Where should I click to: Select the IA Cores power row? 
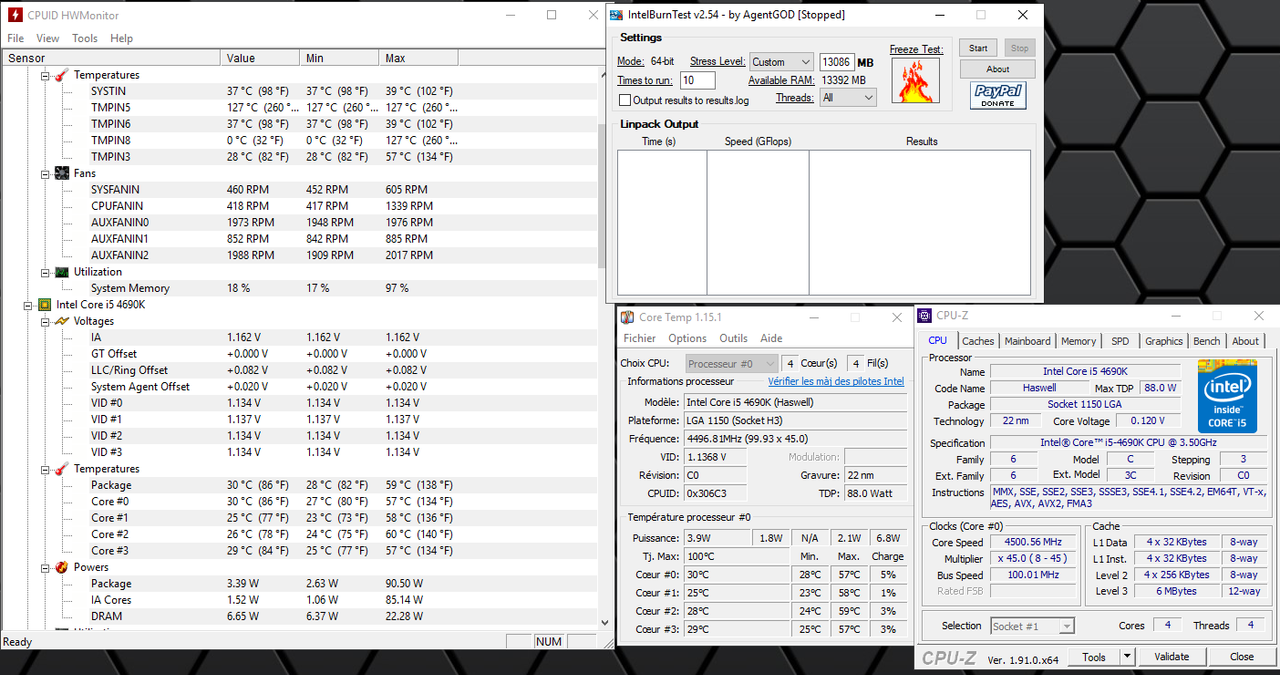[x=298, y=600]
